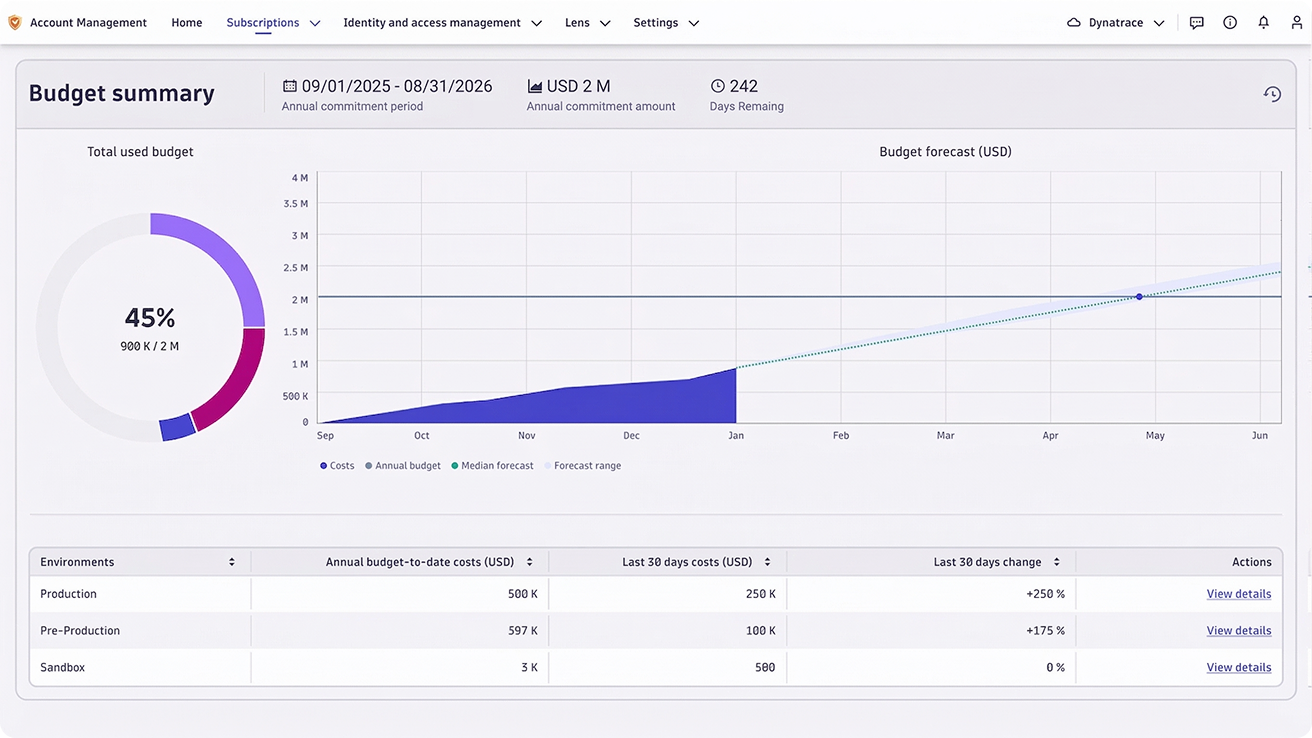Sort by Last 30 days change column
Image resolution: width=1312 pixels, height=738 pixels.
click(x=1056, y=562)
